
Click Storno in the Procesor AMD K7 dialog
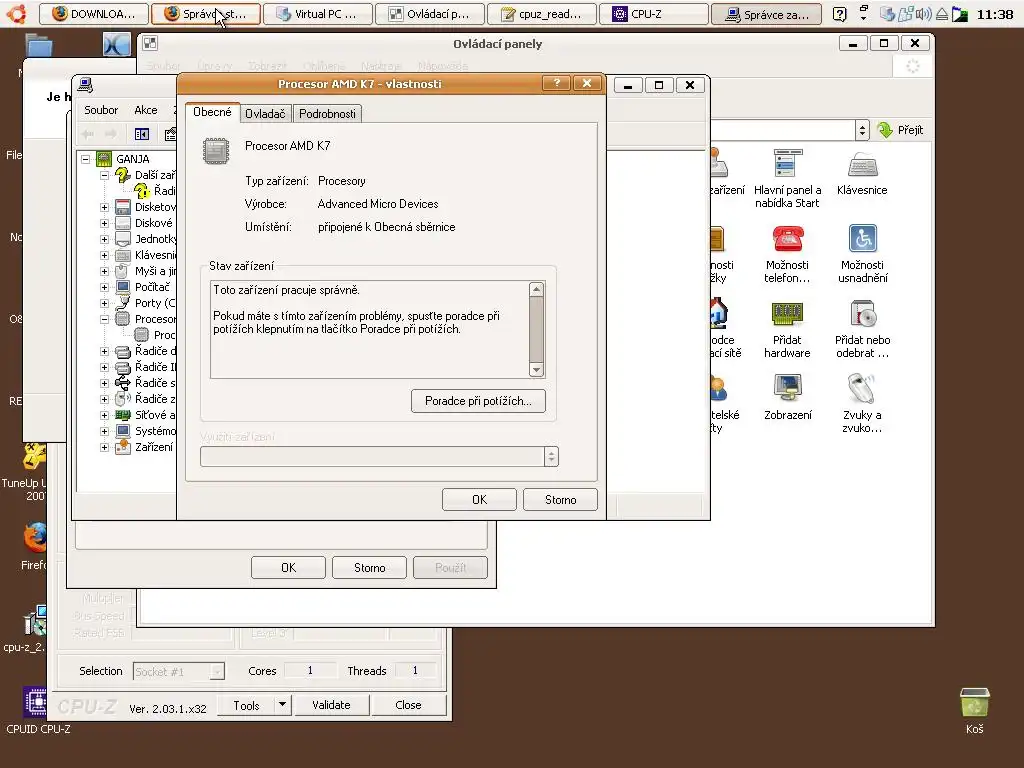560,500
